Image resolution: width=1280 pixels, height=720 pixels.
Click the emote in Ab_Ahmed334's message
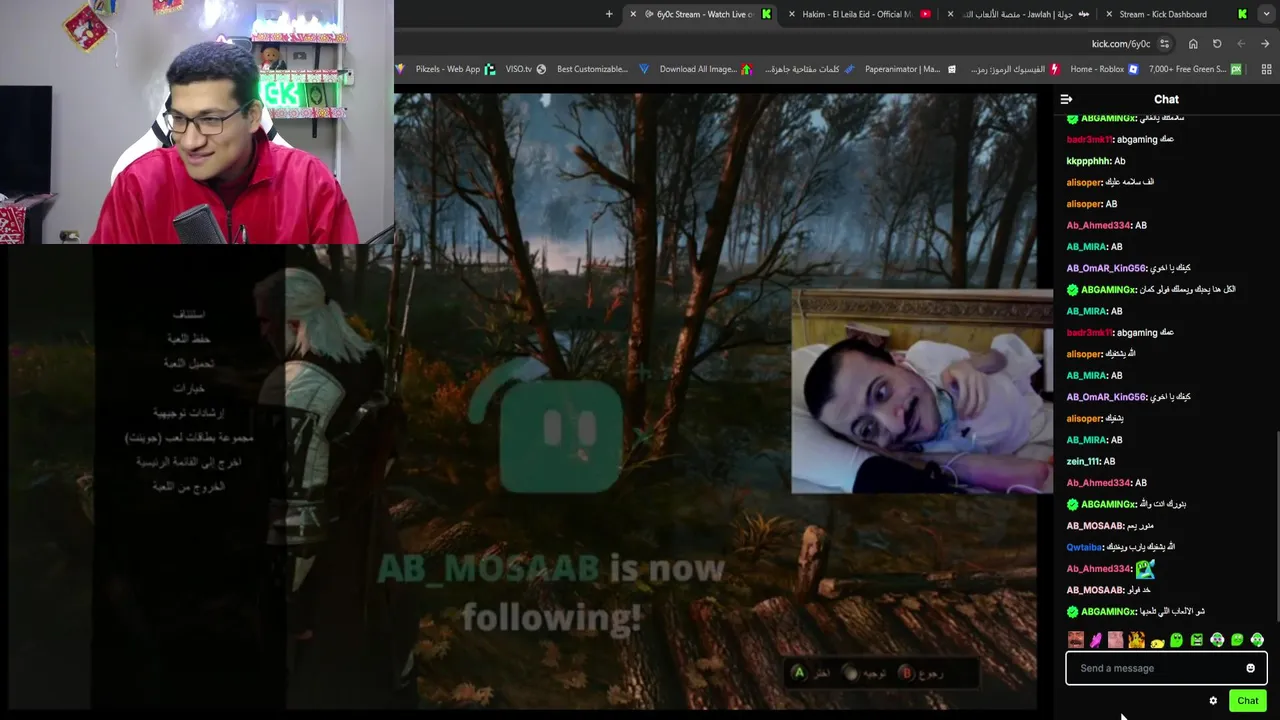1145,569
